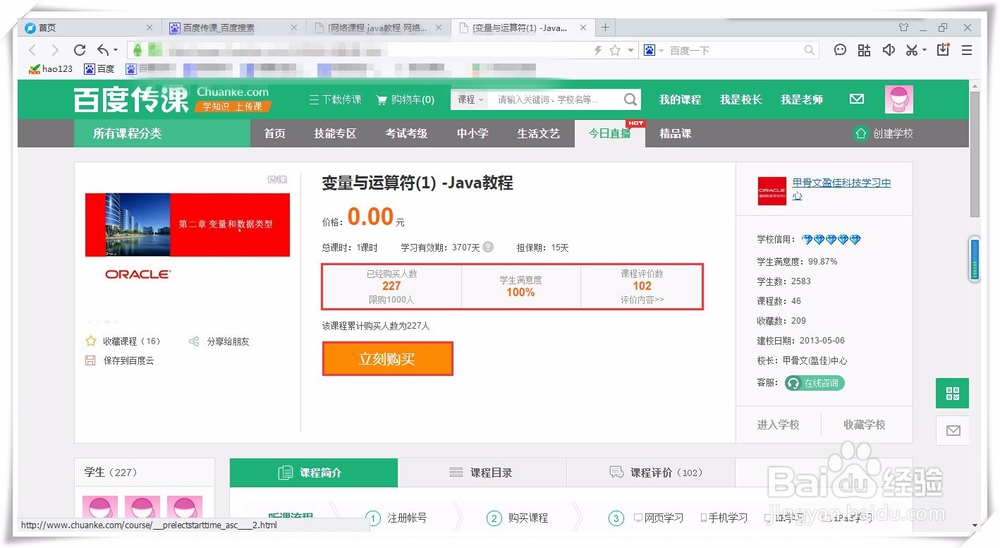Switch to the 首页 browser tab
The width and height of the screenshot is (1000, 548).
88,27
